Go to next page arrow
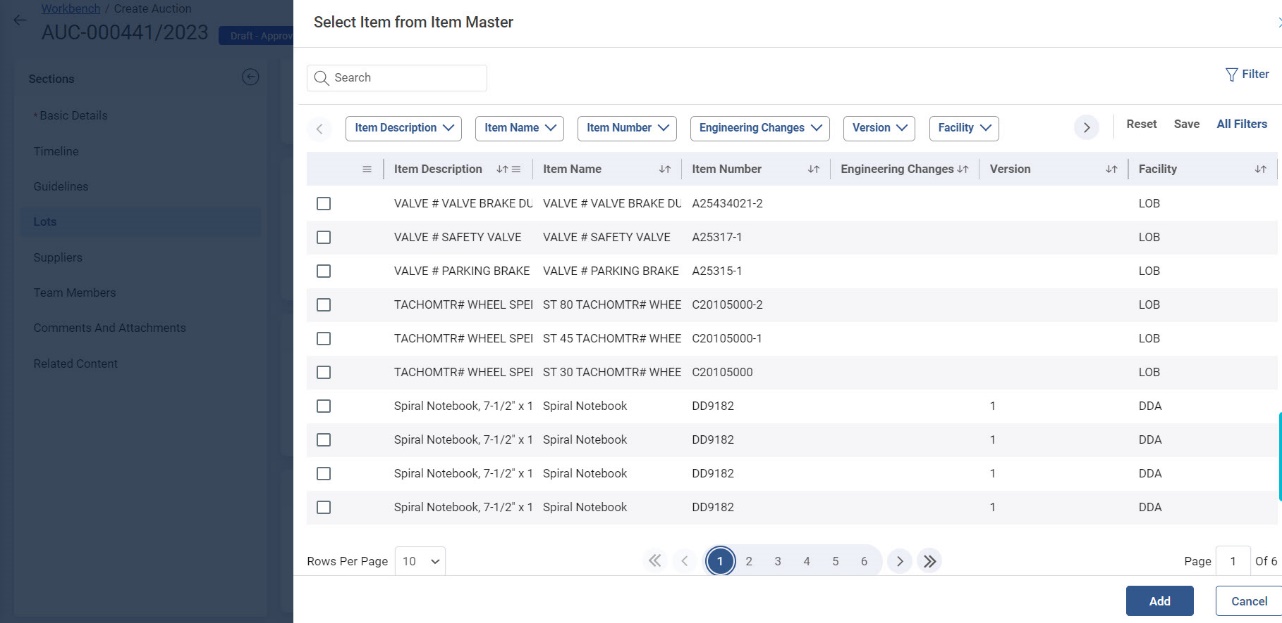 tap(899, 561)
